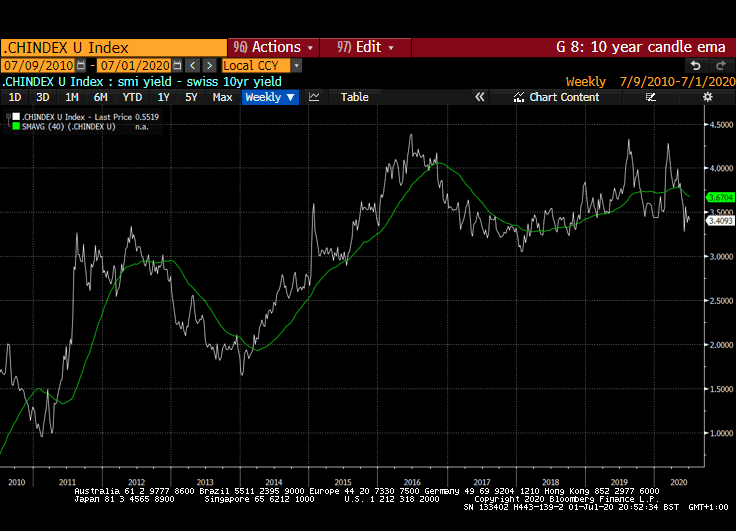Screen dimensions: 736x531
Task: Select the Max range tab
Action: point(222,97)
